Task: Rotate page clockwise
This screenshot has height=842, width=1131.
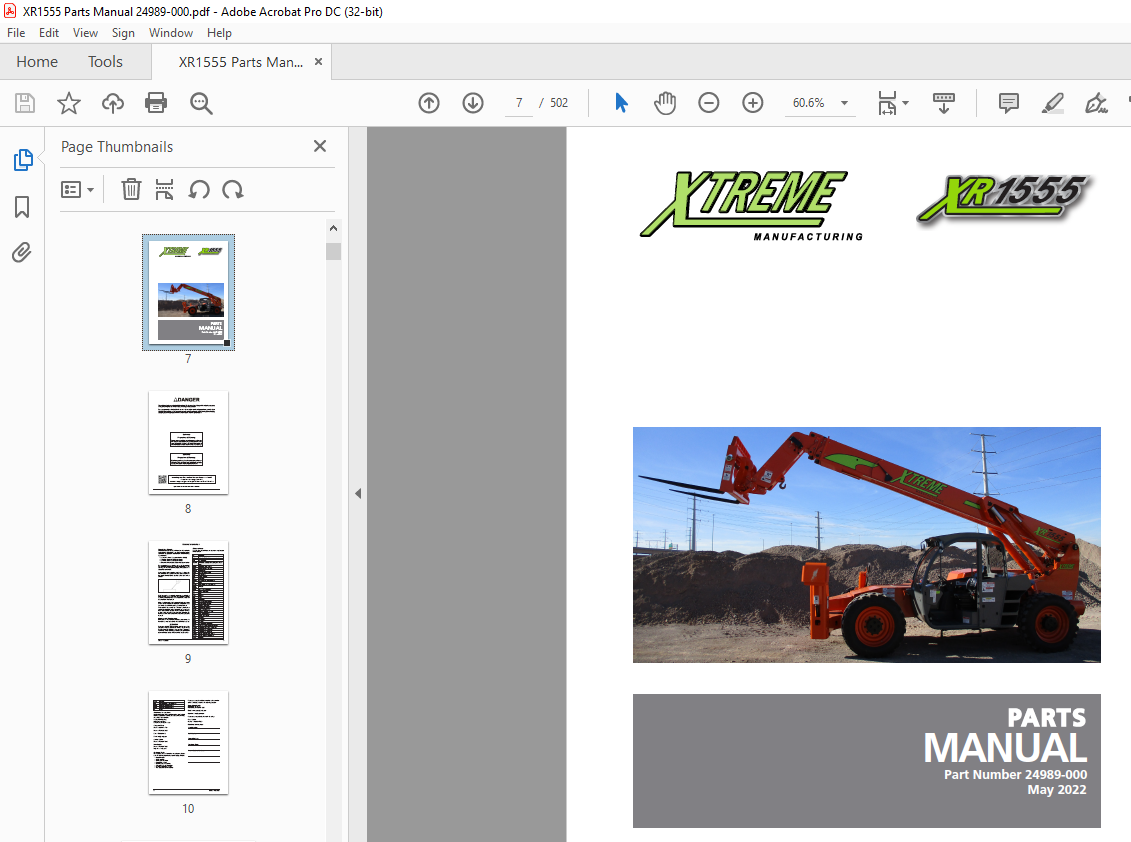Action: 233,190
